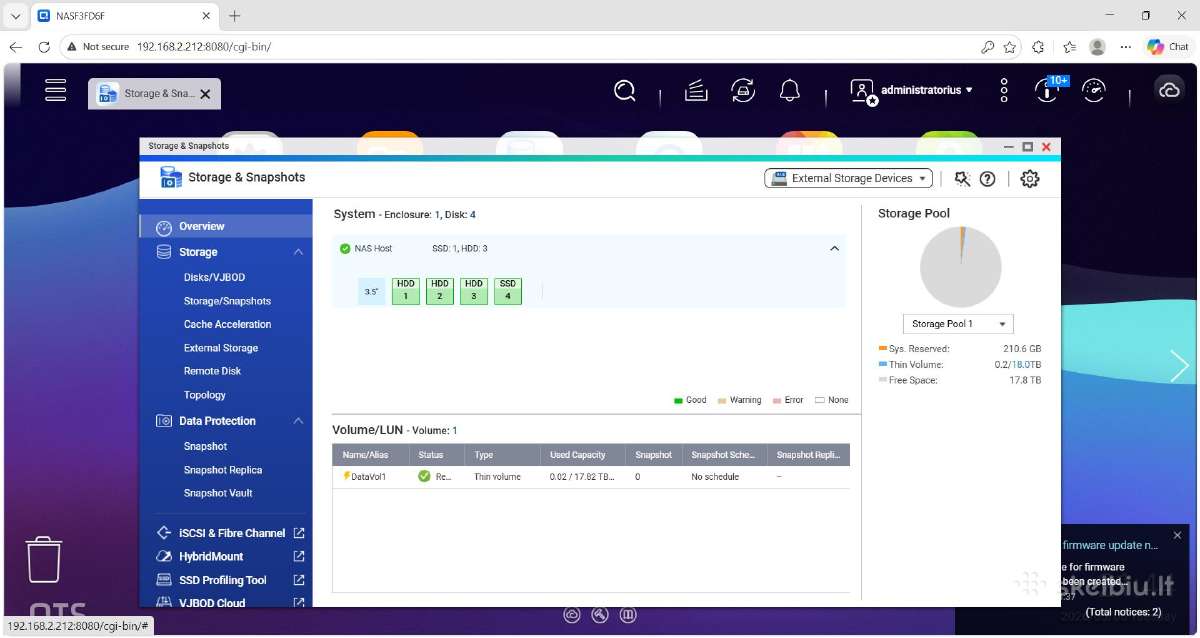1200x638 pixels.
Task: Open Remote Disk in the sidebar
Action: [212, 371]
